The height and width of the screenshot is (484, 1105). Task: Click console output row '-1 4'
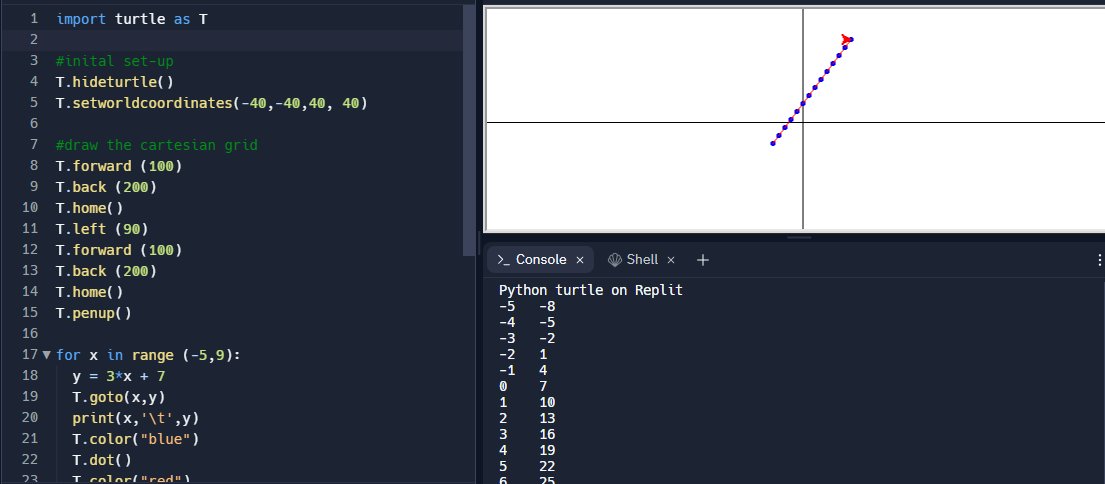point(523,371)
